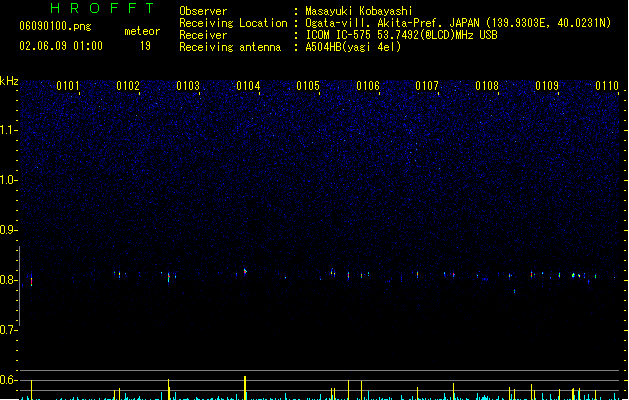The height and width of the screenshot is (400, 629).
Task: Click the 0102 time marker
Action: coord(128,86)
